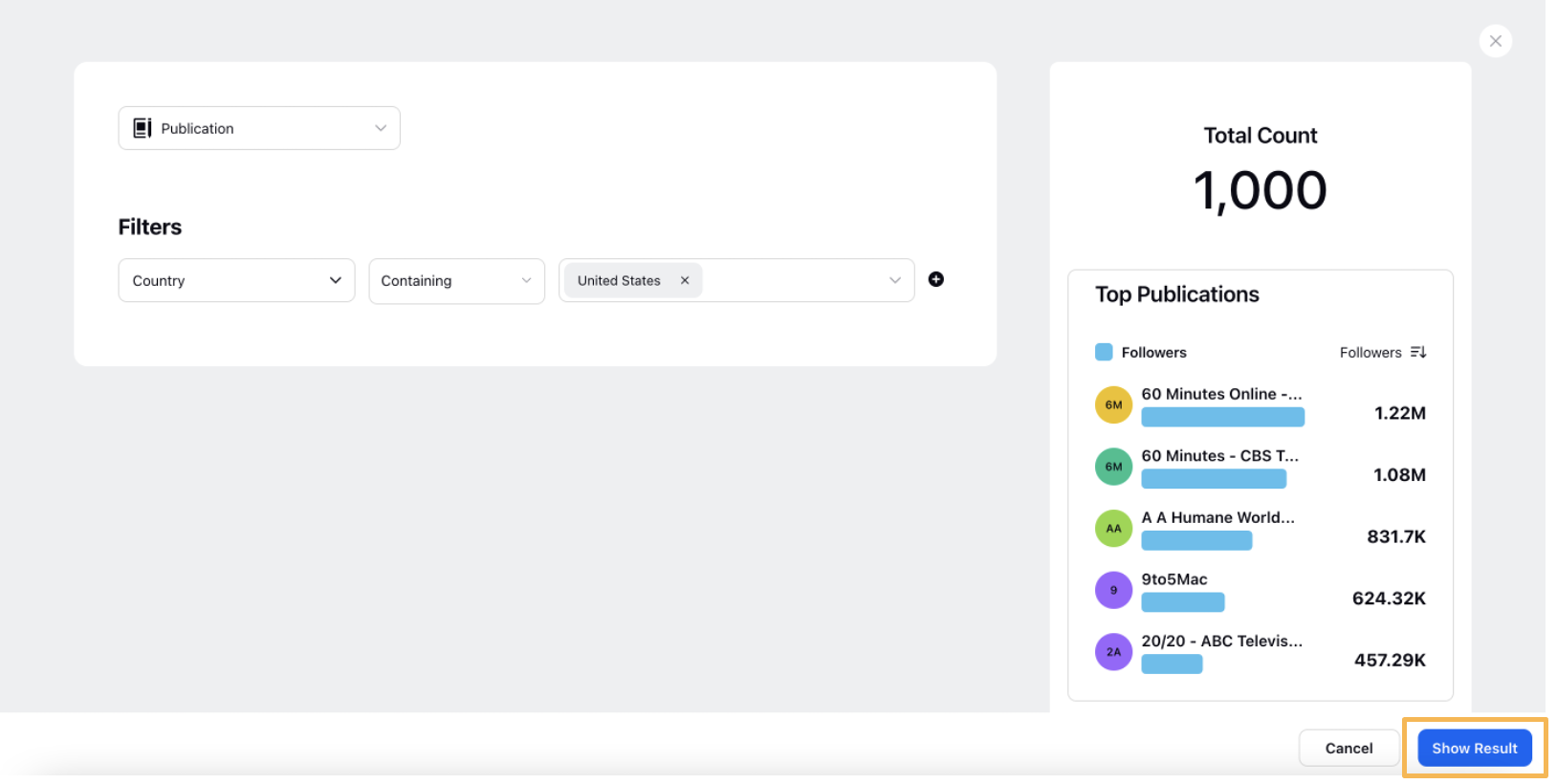Click the 20/20 - ABC followers bar
This screenshot has width=1557, height=784.
tap(1172, 664)
